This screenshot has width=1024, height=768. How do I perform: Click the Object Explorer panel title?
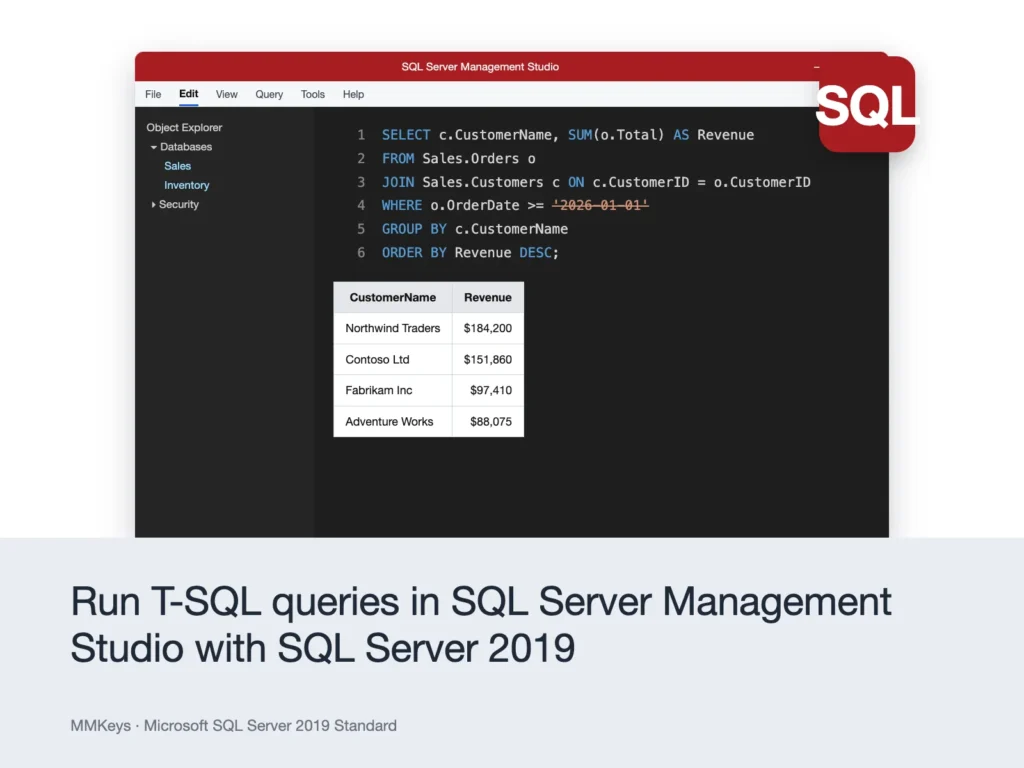click(x=184, y=127)
